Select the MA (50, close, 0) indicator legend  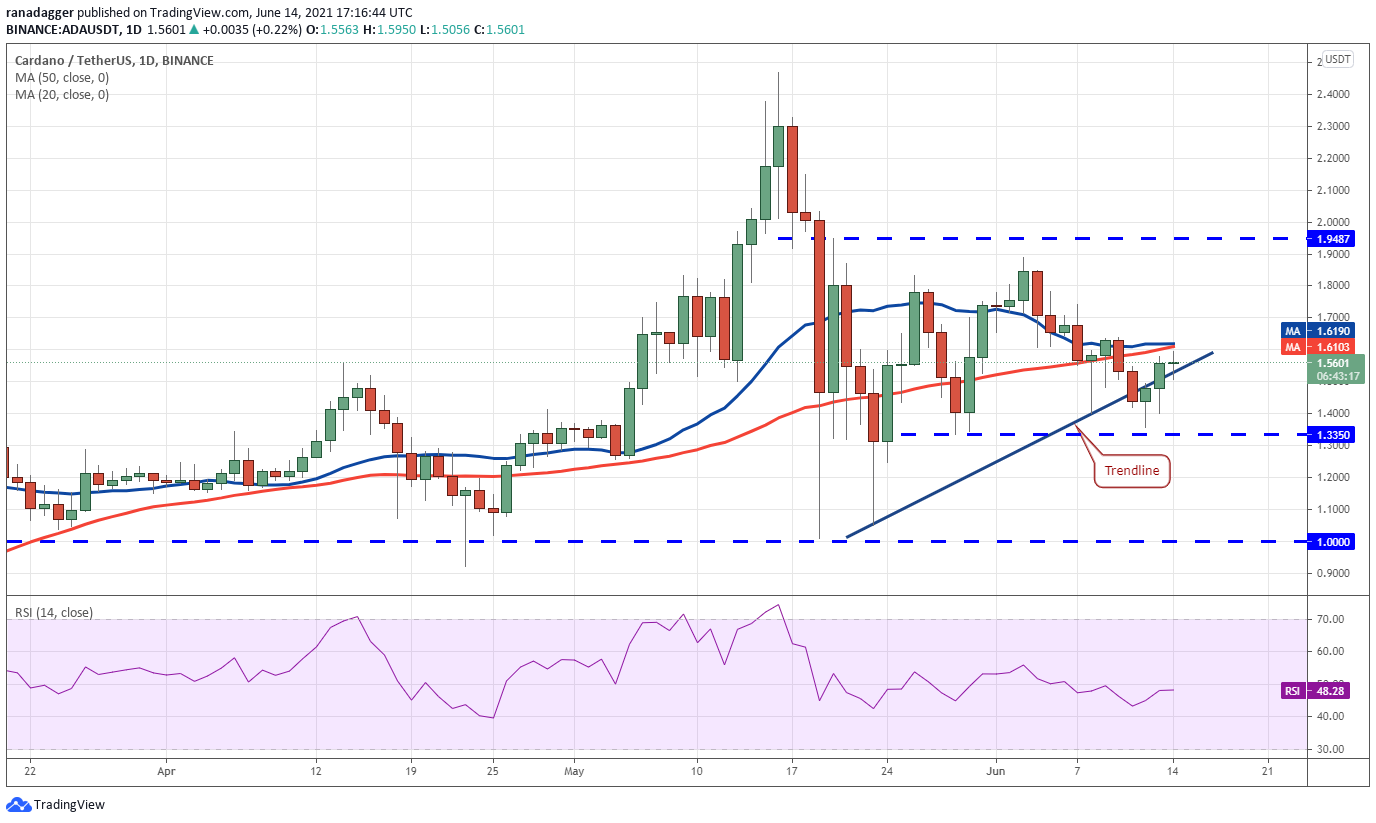pyautogui.click(x=62, y=78)
